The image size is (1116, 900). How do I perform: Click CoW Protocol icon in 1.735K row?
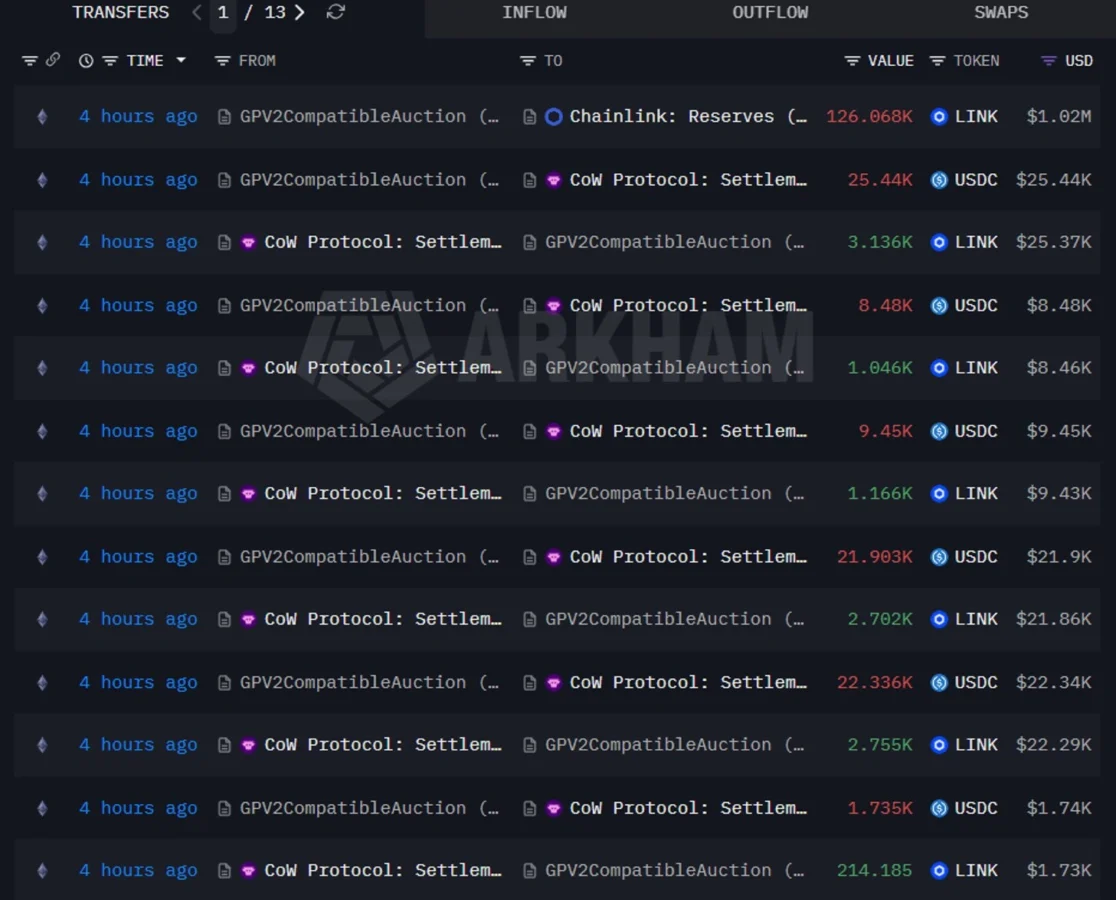(554, 808)
